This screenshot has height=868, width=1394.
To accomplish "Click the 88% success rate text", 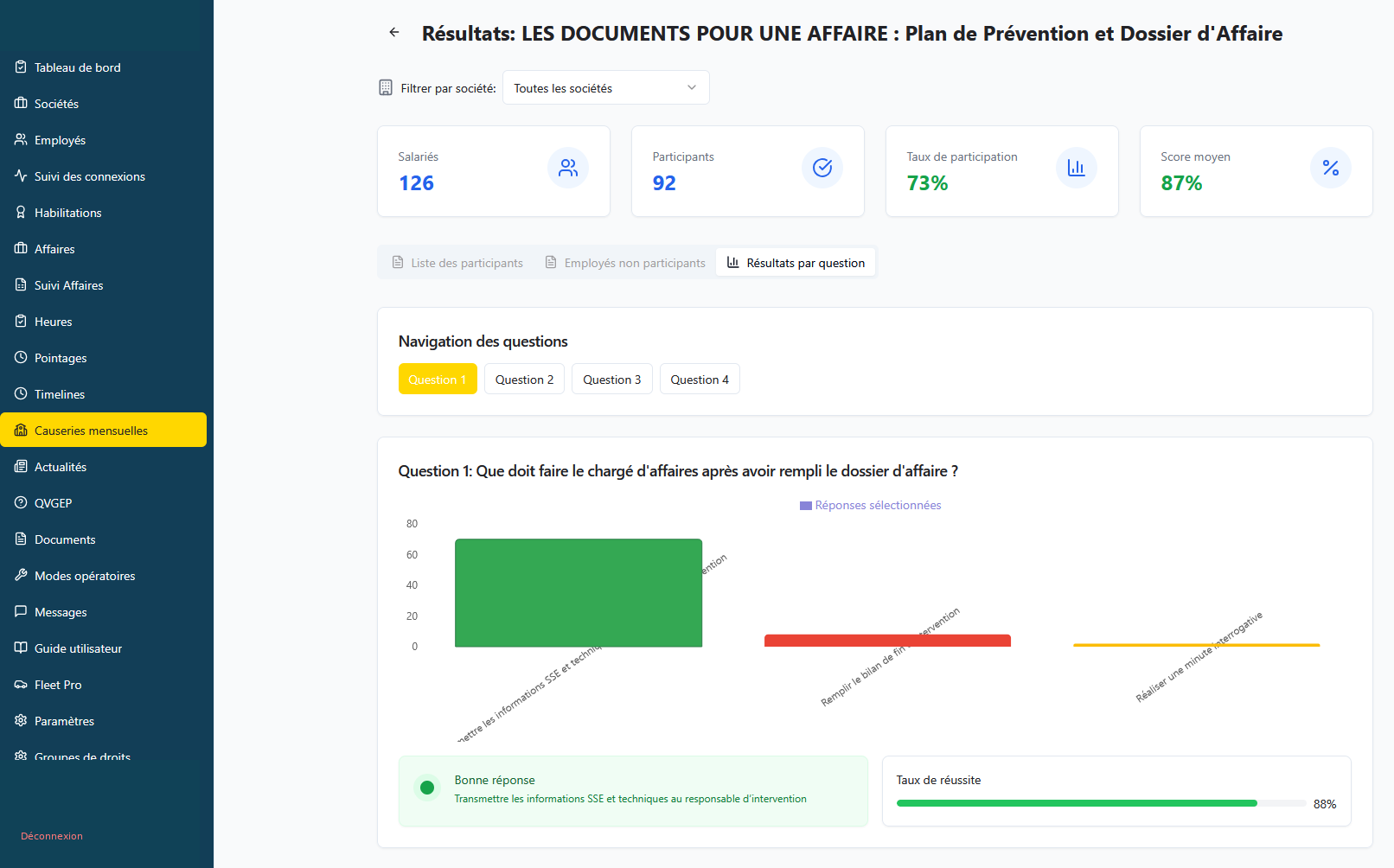I will pos(1324,804).
